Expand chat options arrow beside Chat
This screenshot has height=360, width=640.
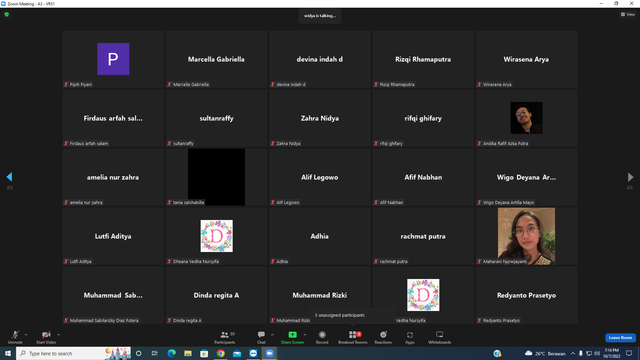[x=272, y=335]
